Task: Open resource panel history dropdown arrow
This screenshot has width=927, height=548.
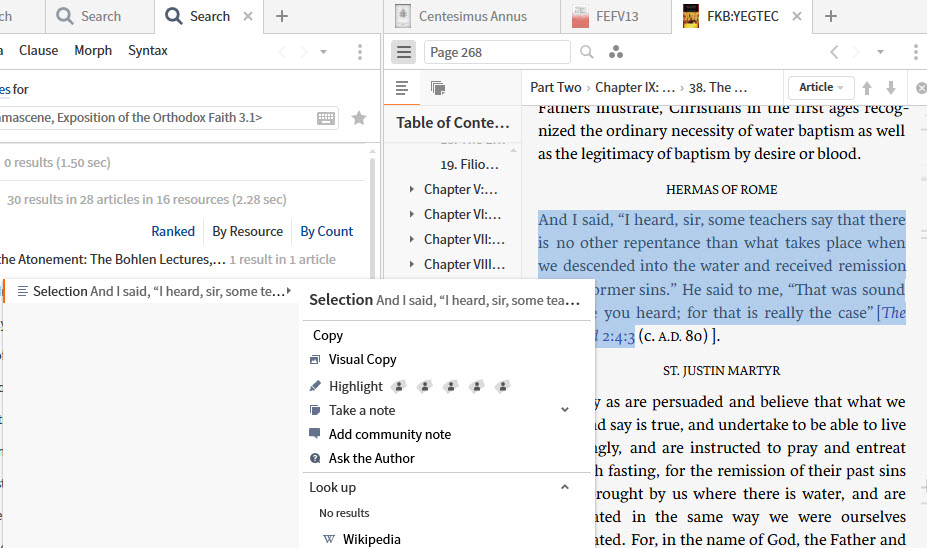Action: pyautogui.click(x=880, y=52)
